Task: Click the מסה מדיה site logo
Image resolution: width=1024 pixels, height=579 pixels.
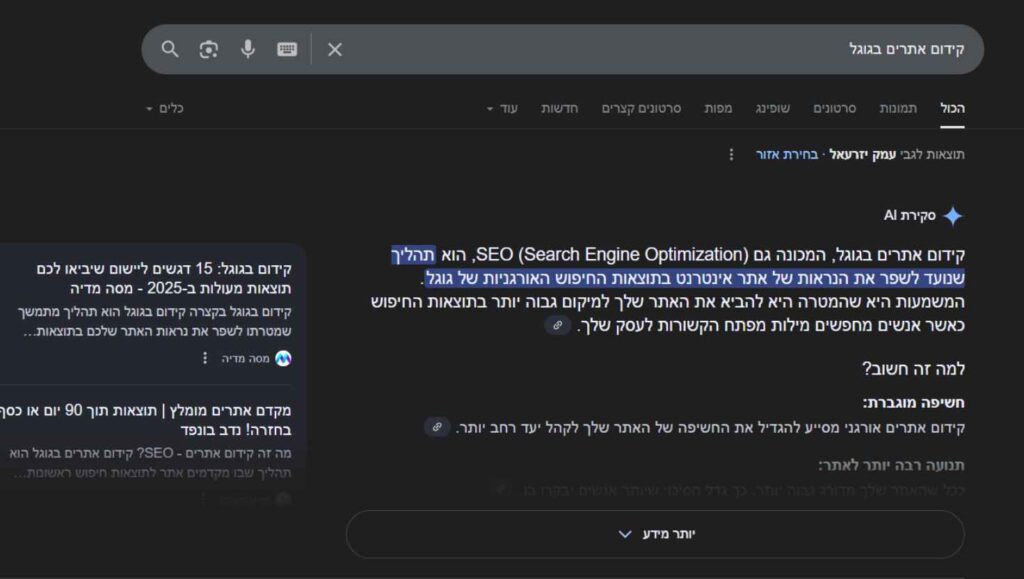Action: (x=283, y=358)
